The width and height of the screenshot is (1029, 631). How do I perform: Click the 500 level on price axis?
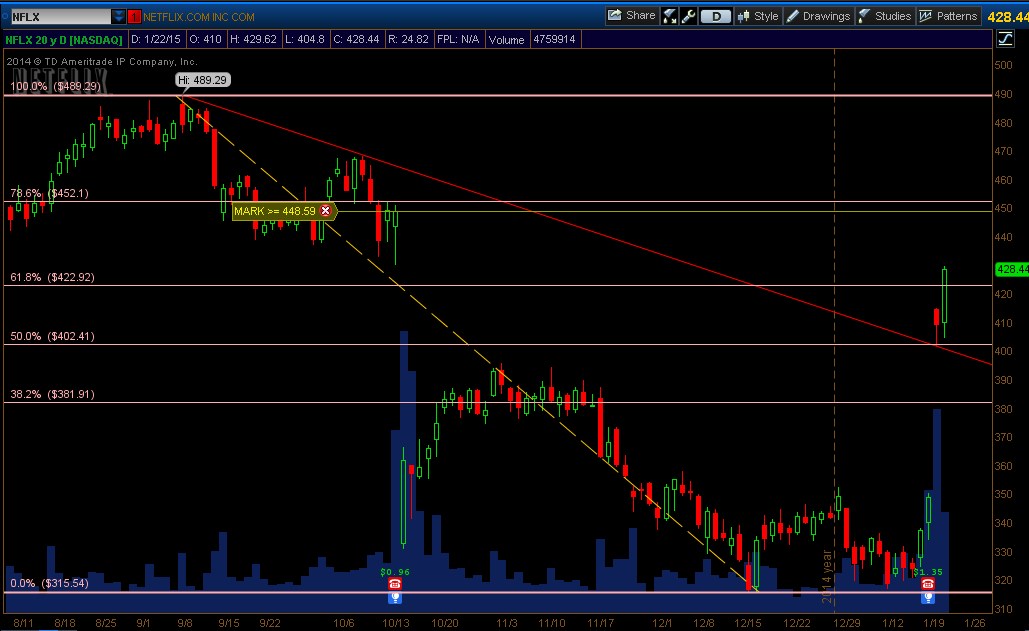click(x=1003, y=65)
